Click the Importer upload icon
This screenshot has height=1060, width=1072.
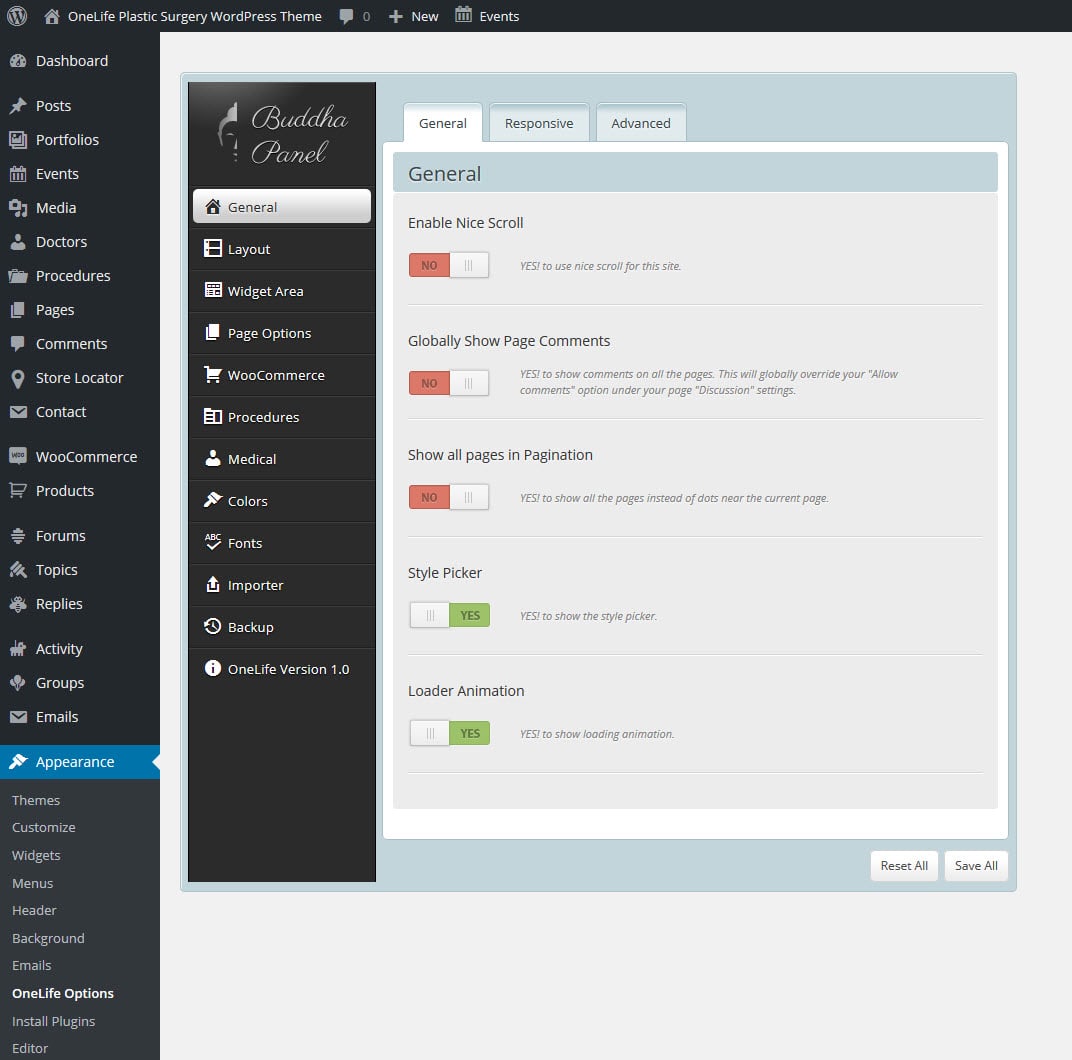tap(213, 585)
